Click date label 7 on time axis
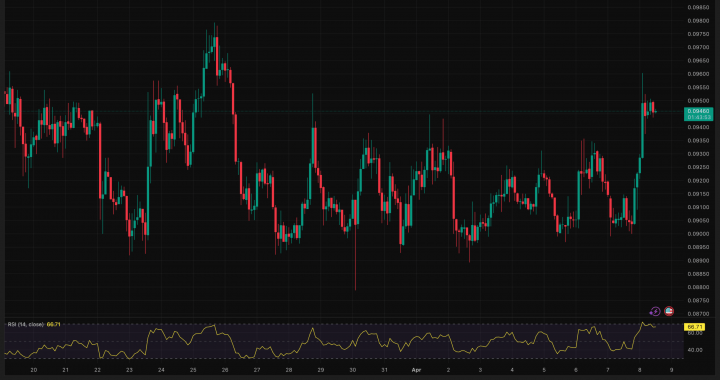720x380 pixels. [x=608, y=370]
